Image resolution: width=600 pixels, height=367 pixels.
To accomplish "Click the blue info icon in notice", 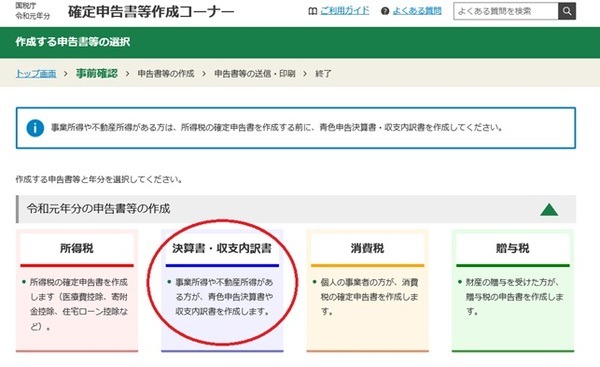I will (35, 128).
